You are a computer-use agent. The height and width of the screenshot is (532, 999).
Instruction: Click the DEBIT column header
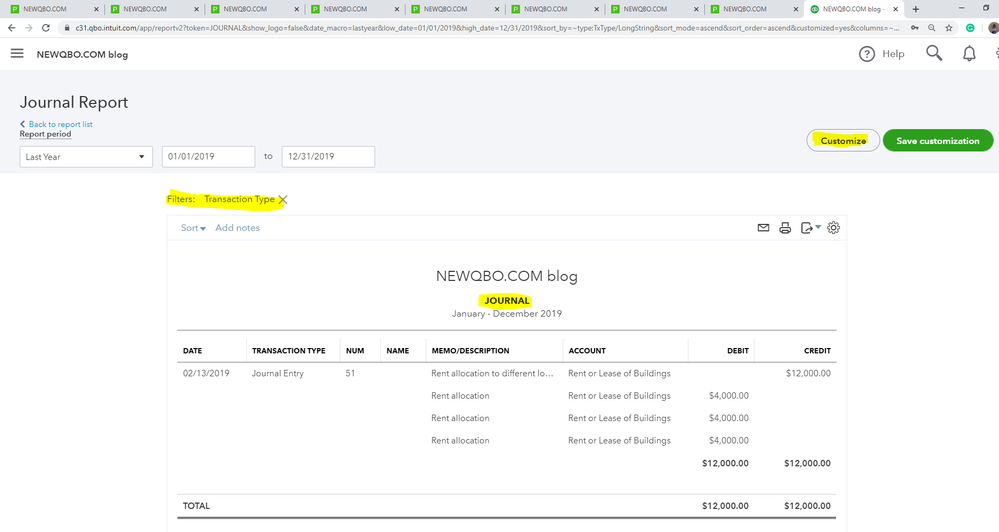click(738, 350)
